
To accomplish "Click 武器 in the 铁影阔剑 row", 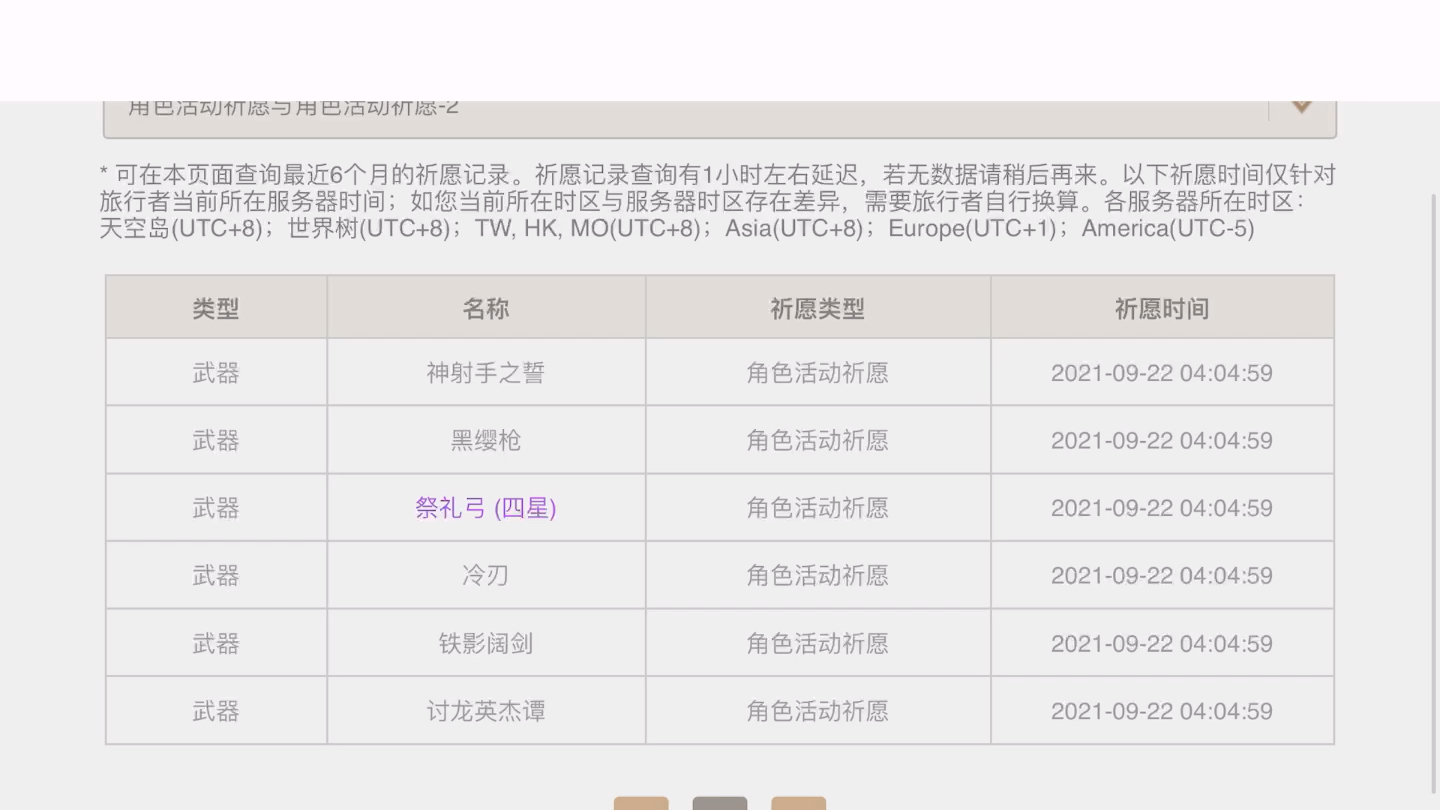I will [216, 643].
